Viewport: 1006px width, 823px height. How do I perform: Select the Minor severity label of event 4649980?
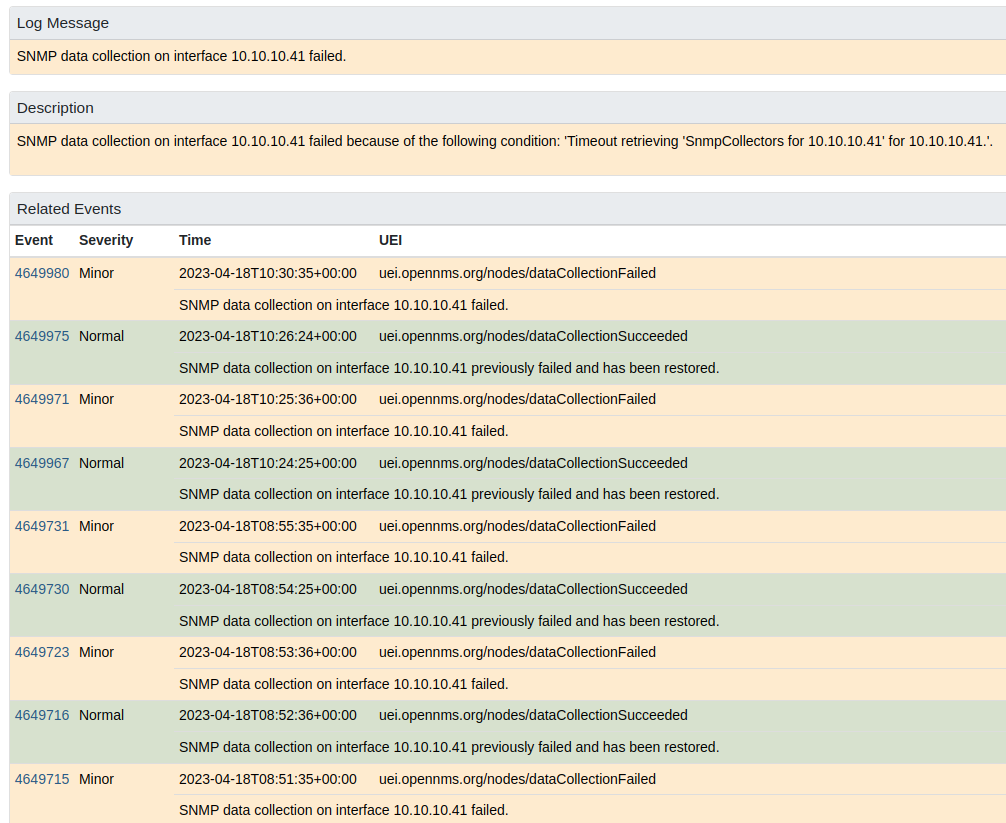[x=96, y=273]
